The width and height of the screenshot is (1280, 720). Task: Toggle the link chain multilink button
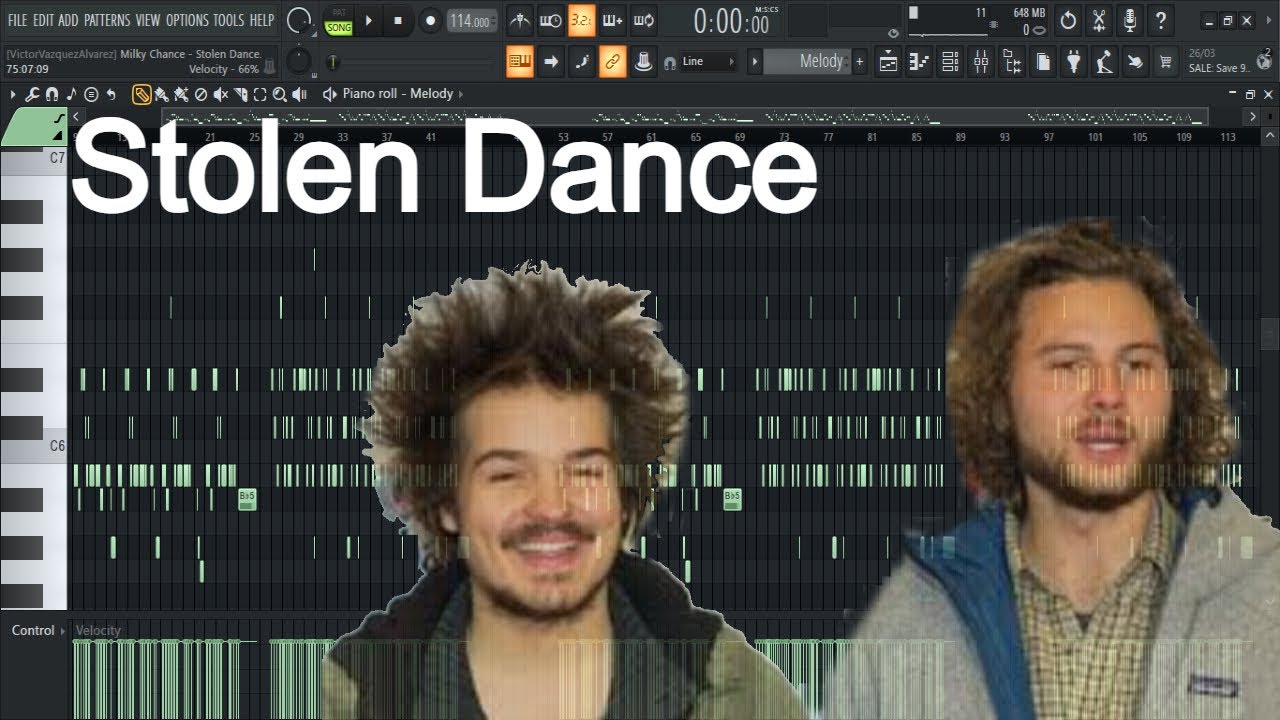point(613,62)
